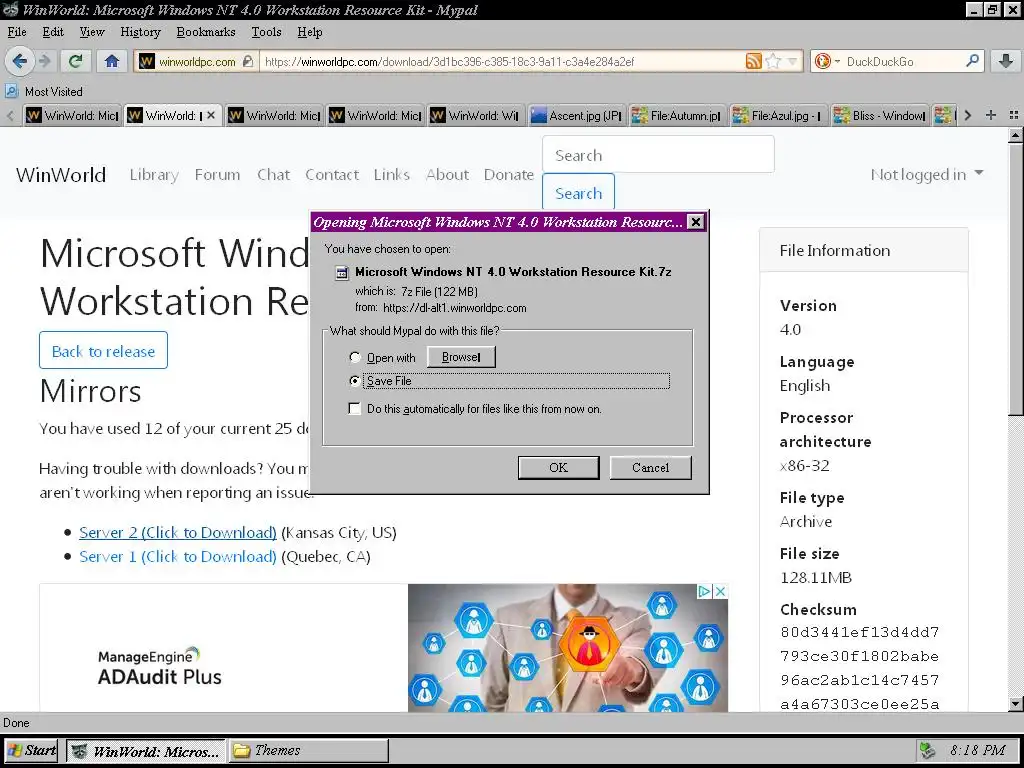The height and width of the screenshot is (768, 1024).
Task: Open the Library nav link
Action: pyautogui.click(x=154, y=174)
